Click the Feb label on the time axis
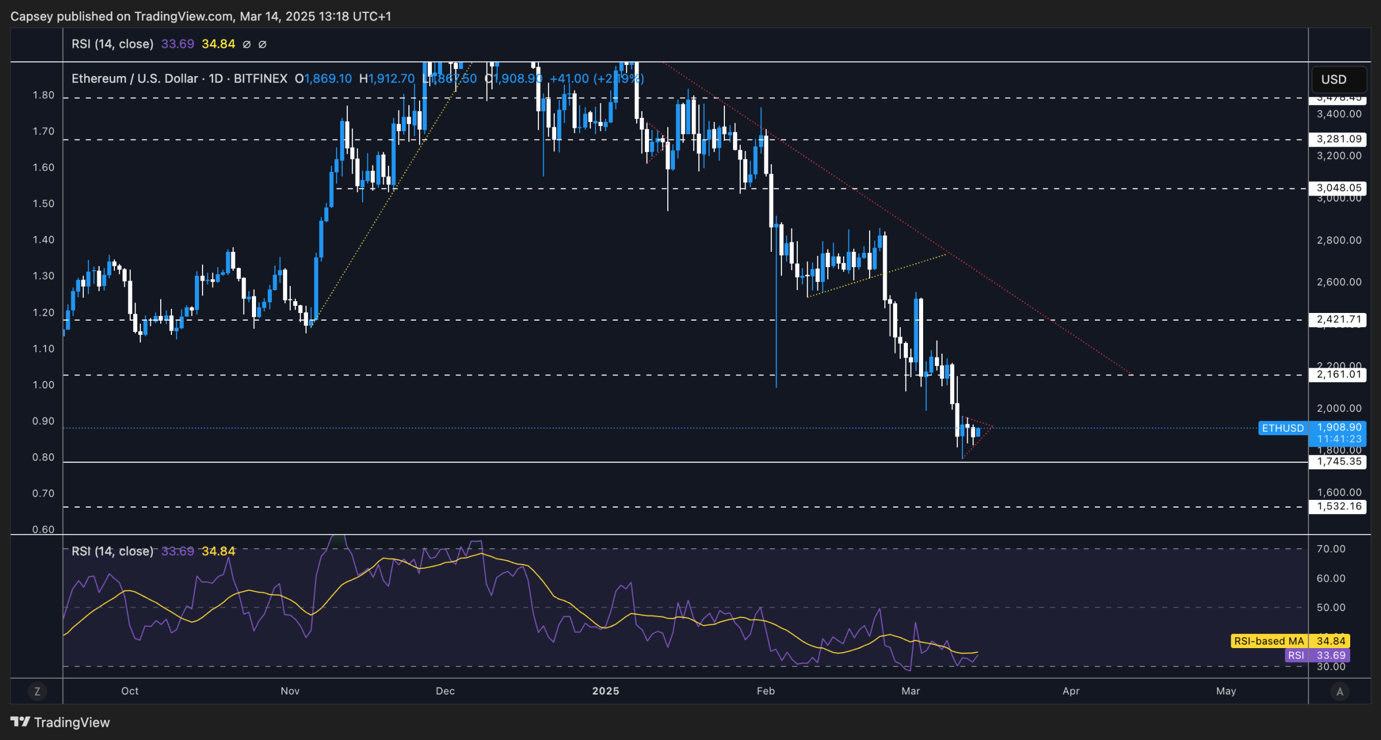Image resolution: width=1381 pixels, height=740 pixels. [x=765, y=691]
